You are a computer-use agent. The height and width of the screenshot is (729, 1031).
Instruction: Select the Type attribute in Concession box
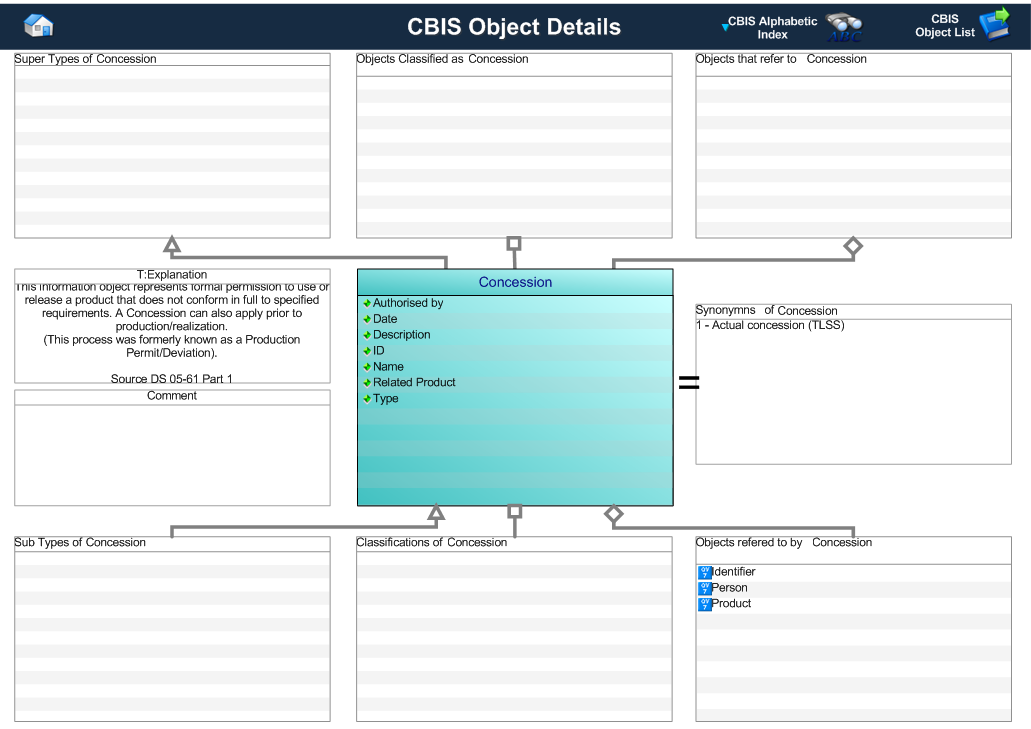[x=385, y=399]
